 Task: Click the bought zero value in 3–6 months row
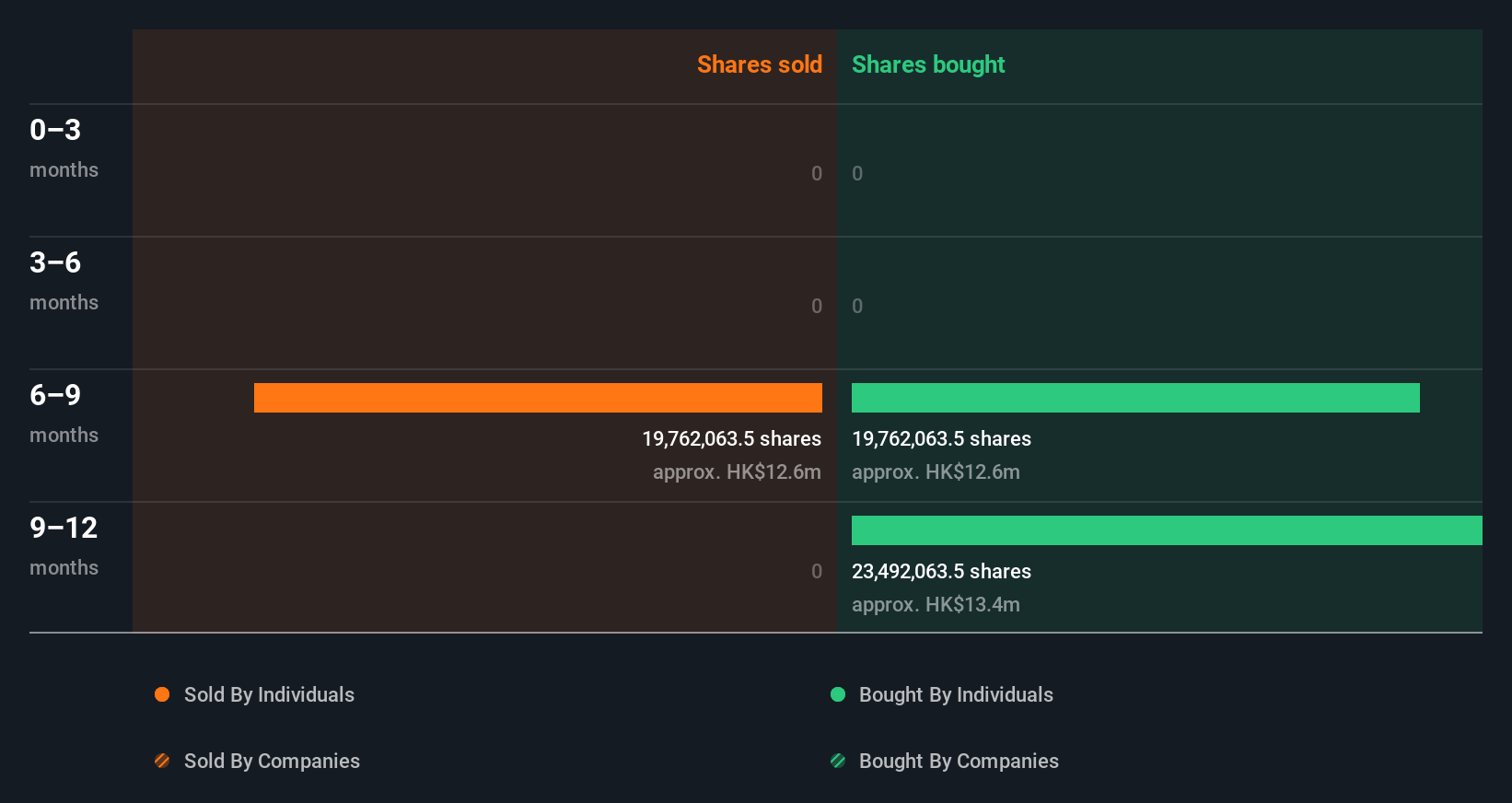[857, 306]
